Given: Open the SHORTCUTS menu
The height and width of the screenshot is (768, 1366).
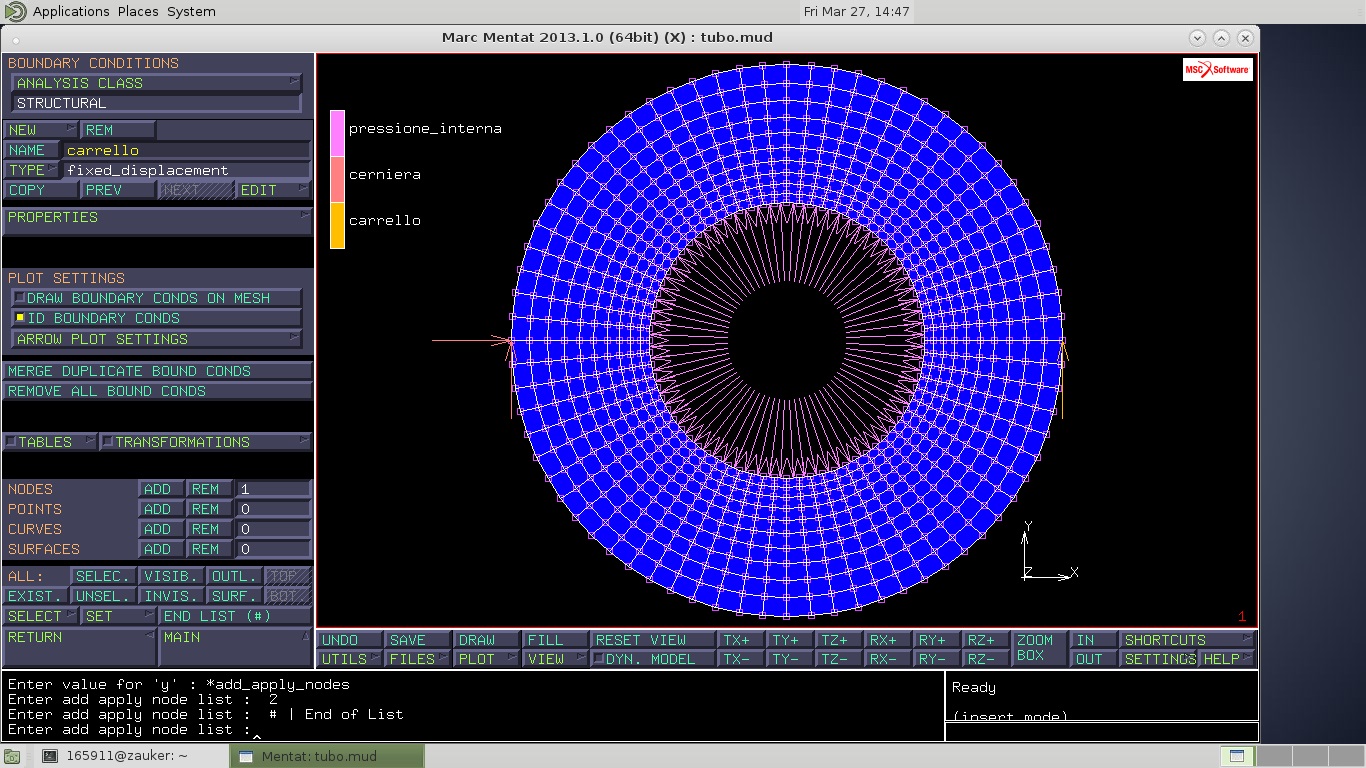Looking at the screenshot, I should click(1188, 640).
